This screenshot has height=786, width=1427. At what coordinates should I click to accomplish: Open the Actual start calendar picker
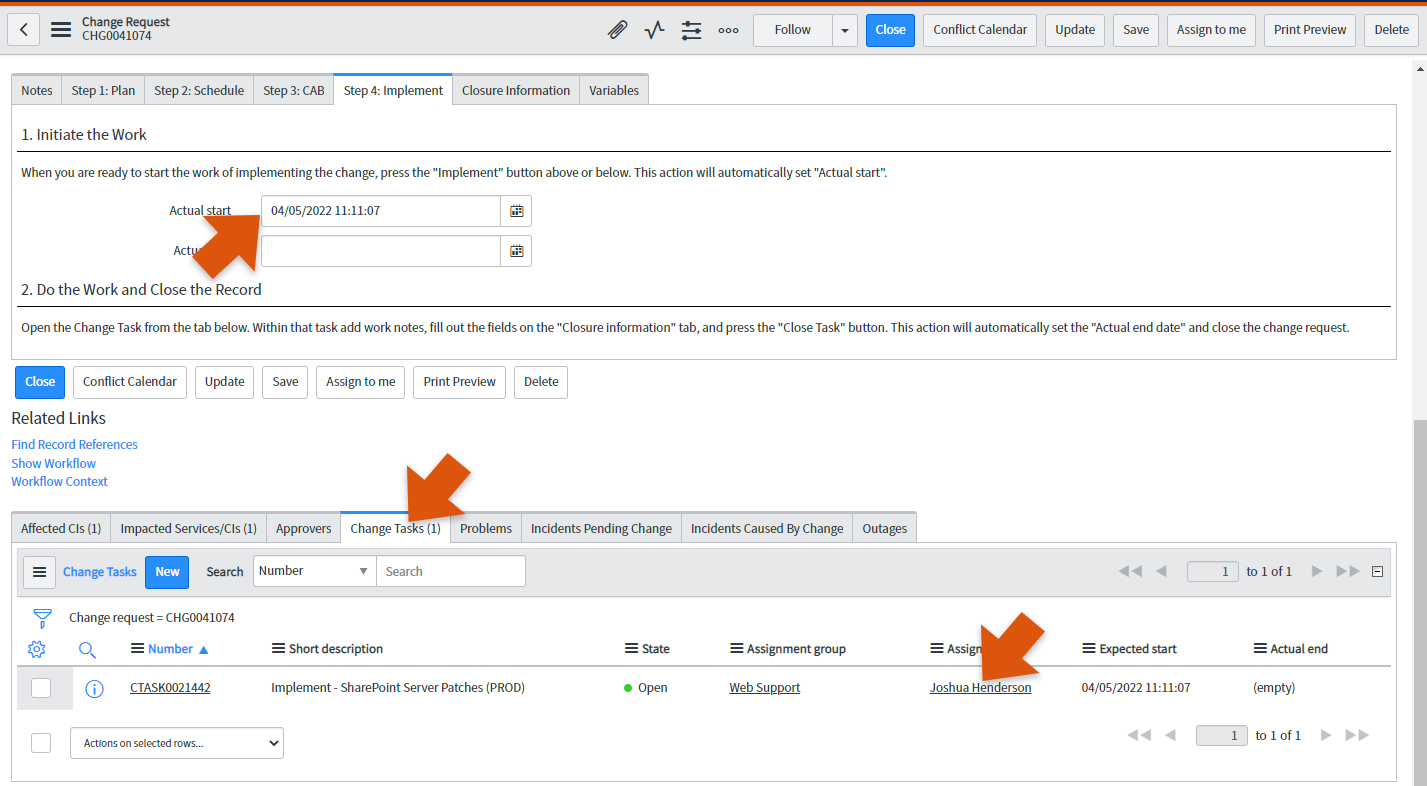tap(517, 211)
